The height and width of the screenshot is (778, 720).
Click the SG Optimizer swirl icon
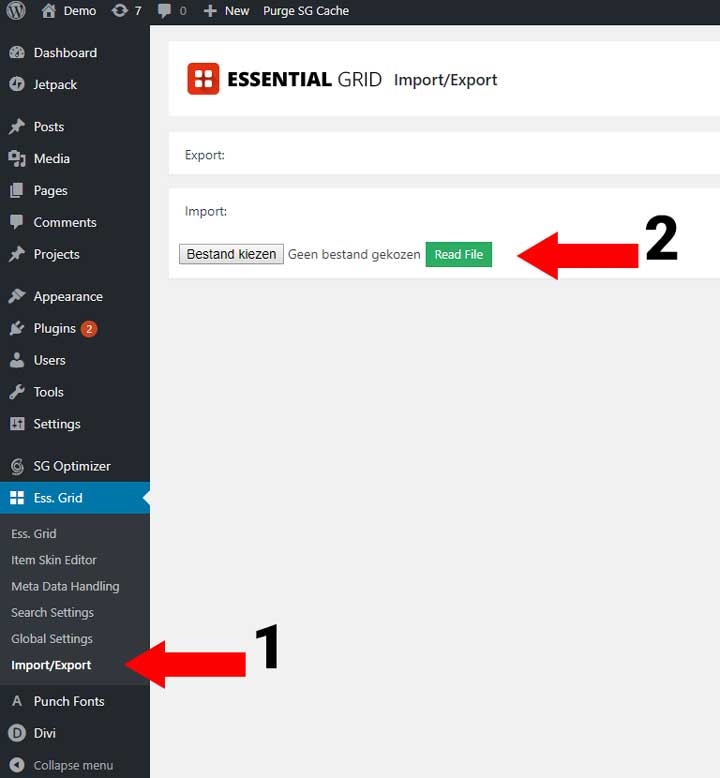(x=17, y=466)
